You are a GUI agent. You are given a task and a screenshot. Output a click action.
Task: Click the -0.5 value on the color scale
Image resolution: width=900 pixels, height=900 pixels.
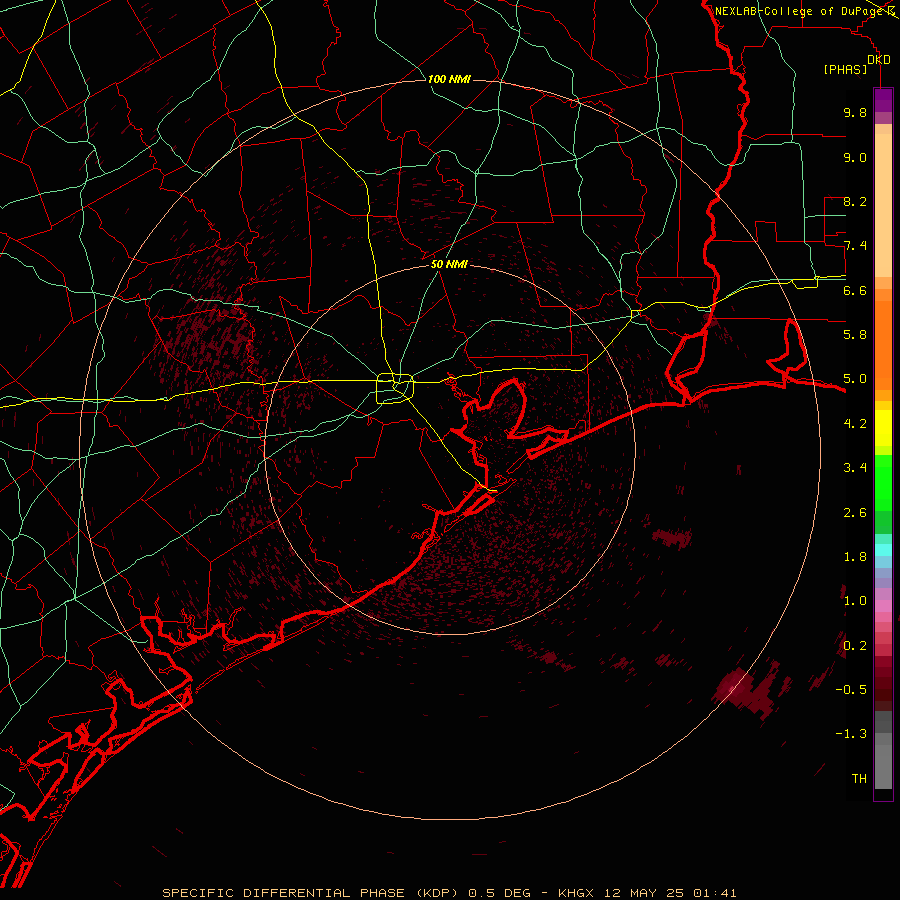(x=851, y=690)
